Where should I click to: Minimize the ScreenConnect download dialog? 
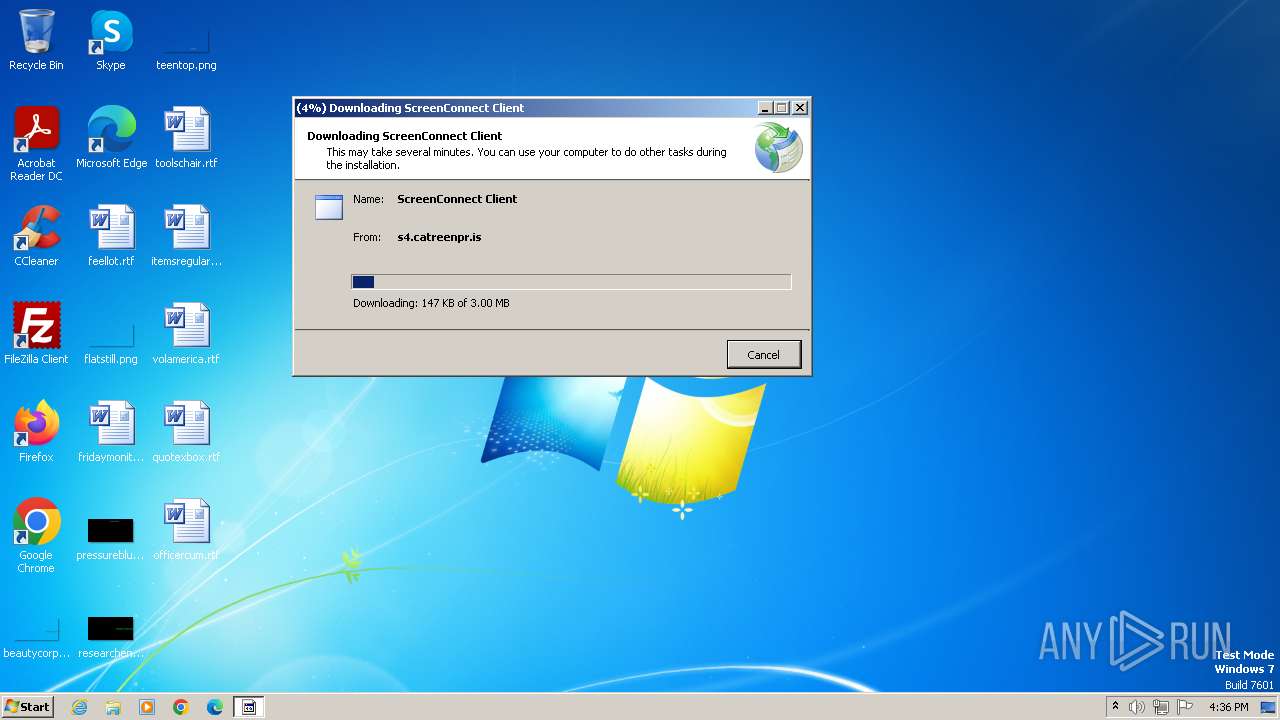click(x=765, y=108)
